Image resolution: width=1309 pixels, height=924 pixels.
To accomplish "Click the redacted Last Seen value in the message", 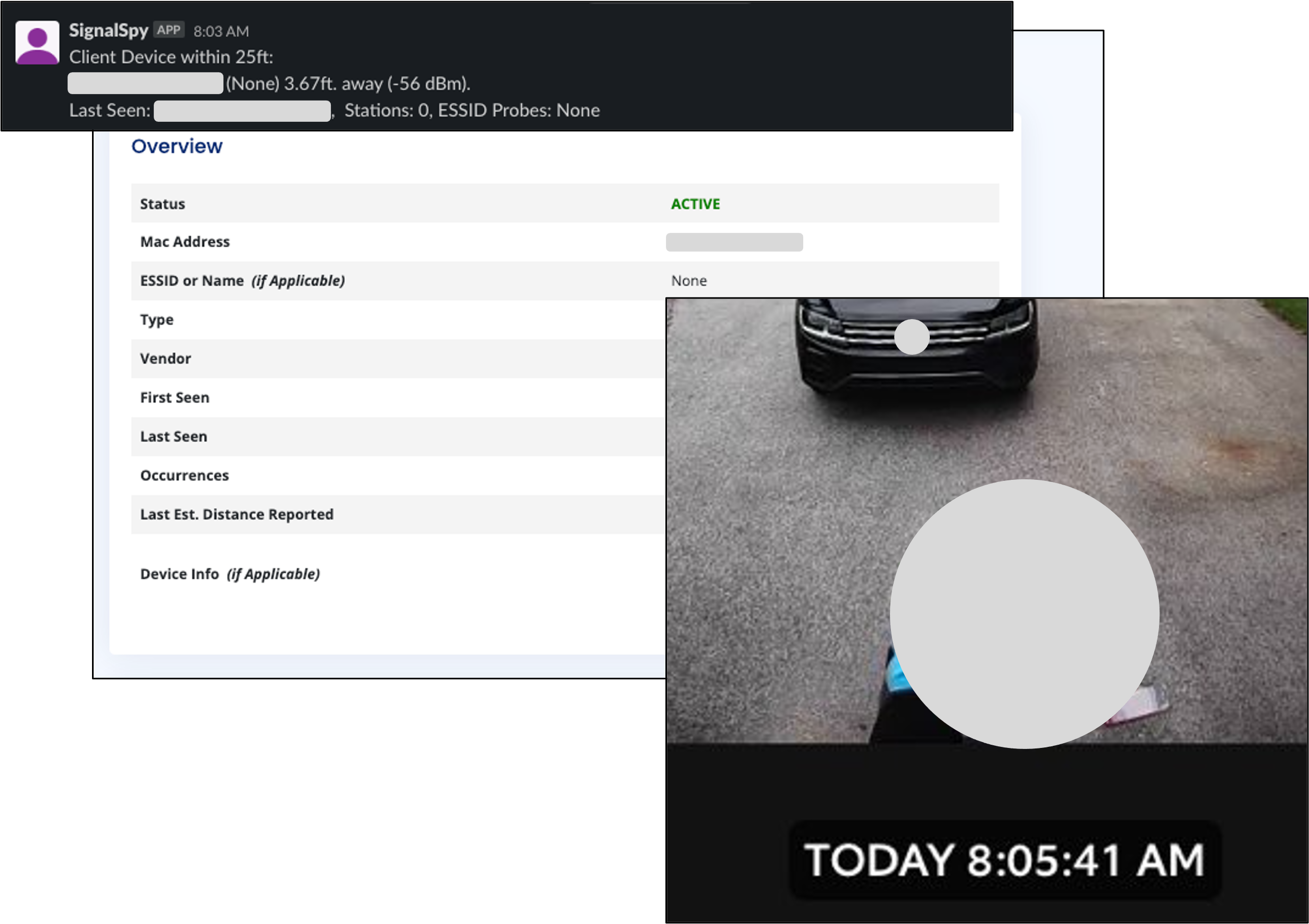I will [x=241, y=111].
